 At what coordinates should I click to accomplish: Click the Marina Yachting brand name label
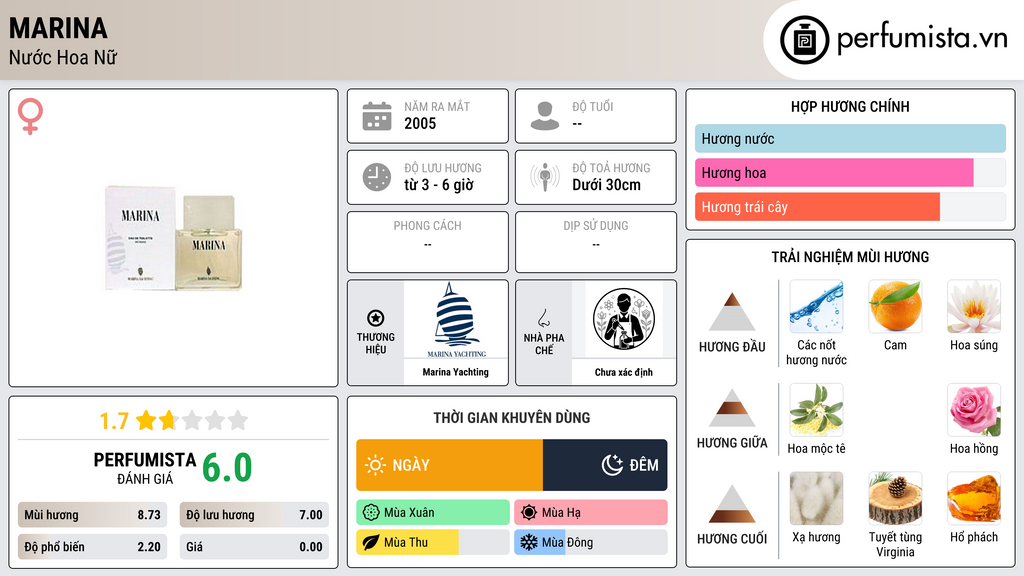(455, 372)
